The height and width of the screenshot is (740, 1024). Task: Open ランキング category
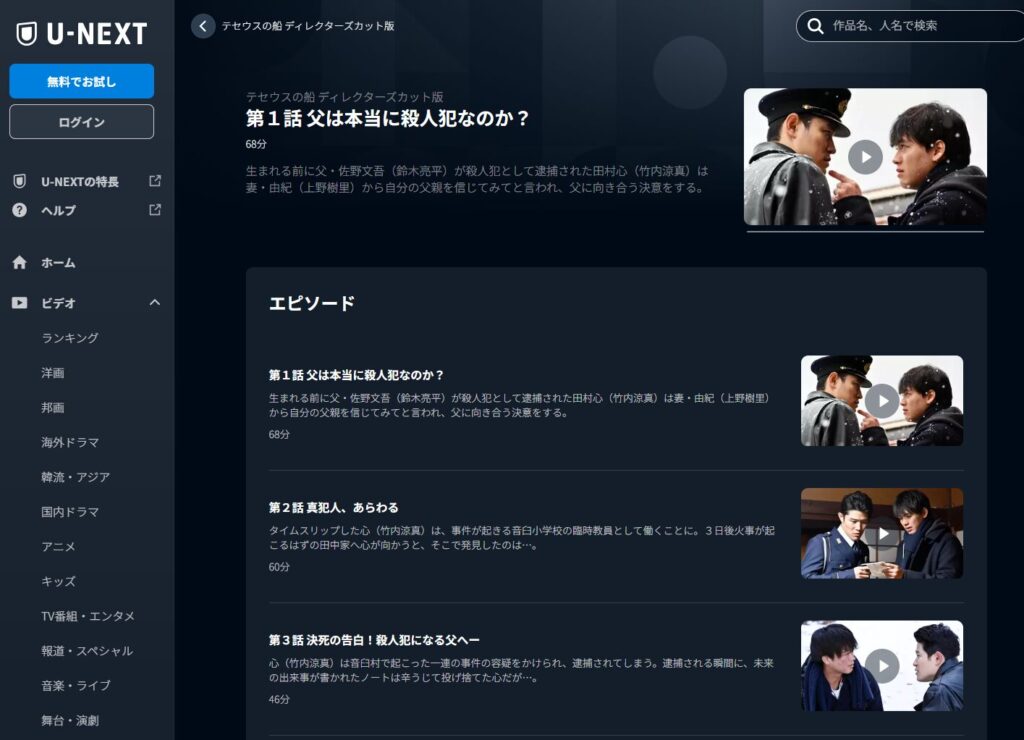(70, 338)
